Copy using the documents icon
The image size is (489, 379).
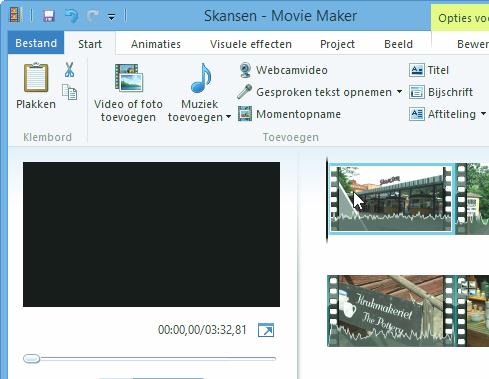click(x=70, y=92)
